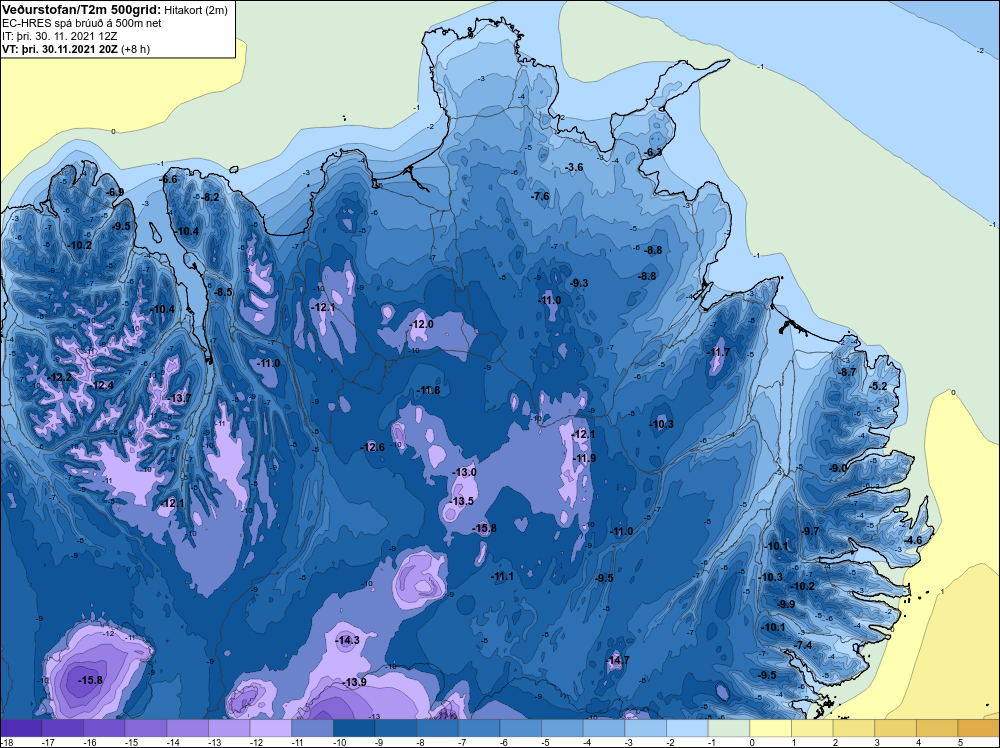Select the -8.5 temperature label

(x=223, y=292)
